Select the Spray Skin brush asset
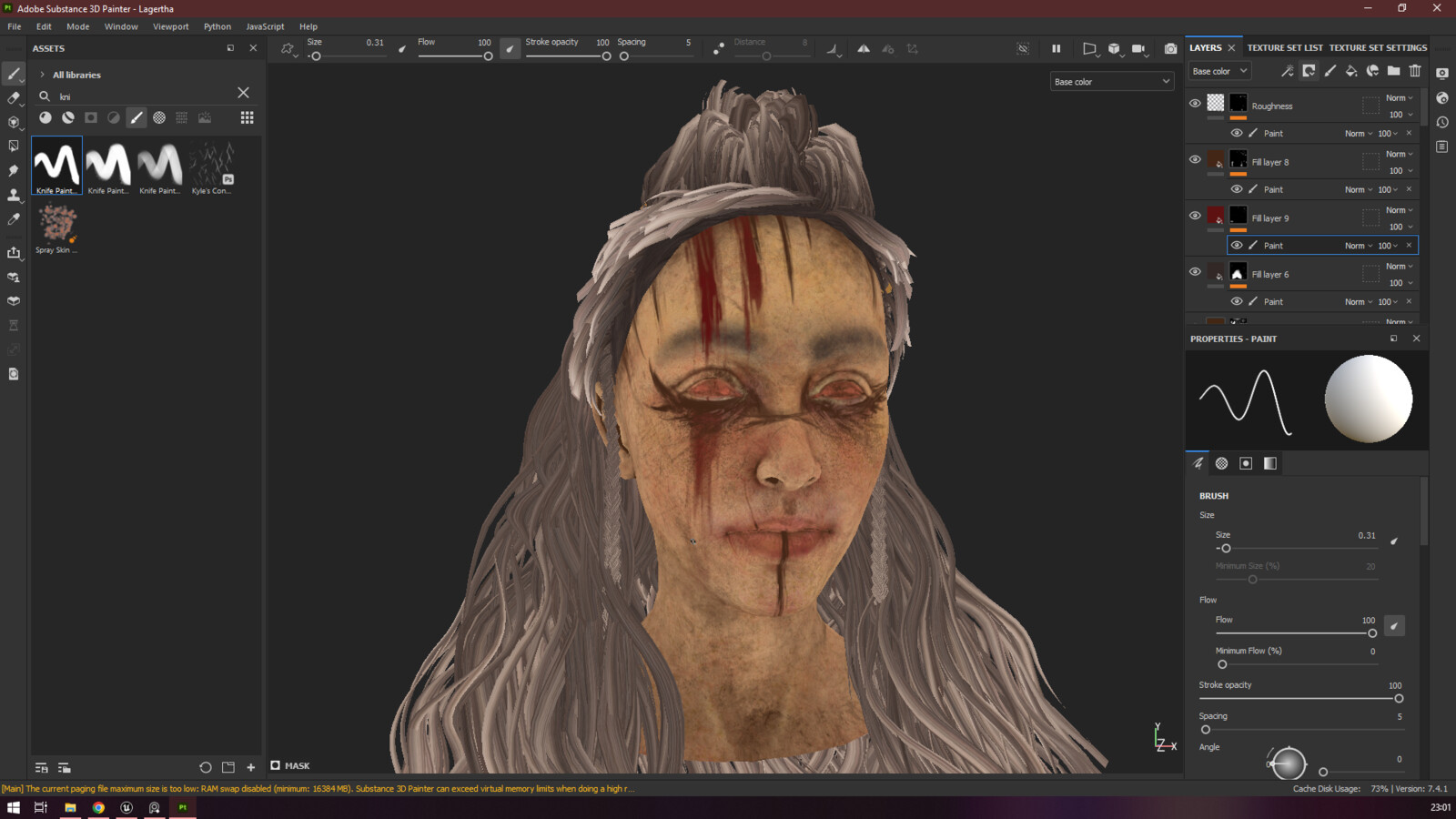The image size is (1456, 819). point(56,227)
